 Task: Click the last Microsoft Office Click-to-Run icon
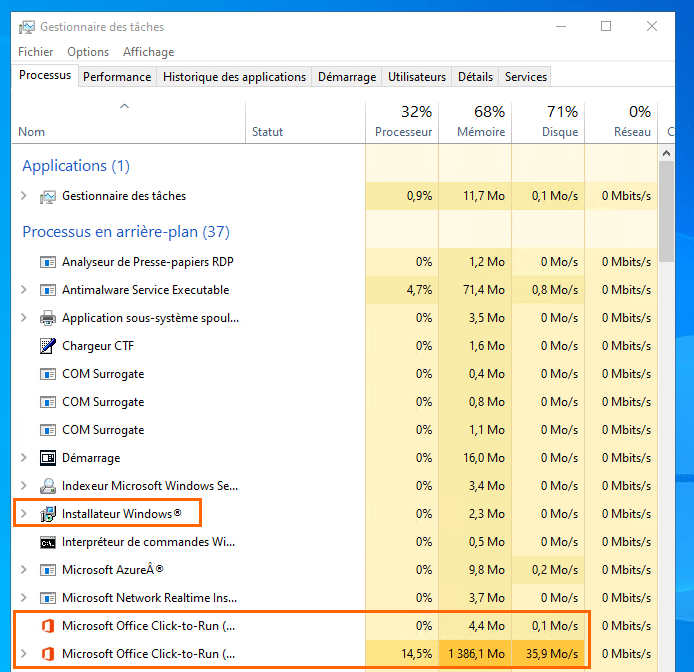coord(48,654)
